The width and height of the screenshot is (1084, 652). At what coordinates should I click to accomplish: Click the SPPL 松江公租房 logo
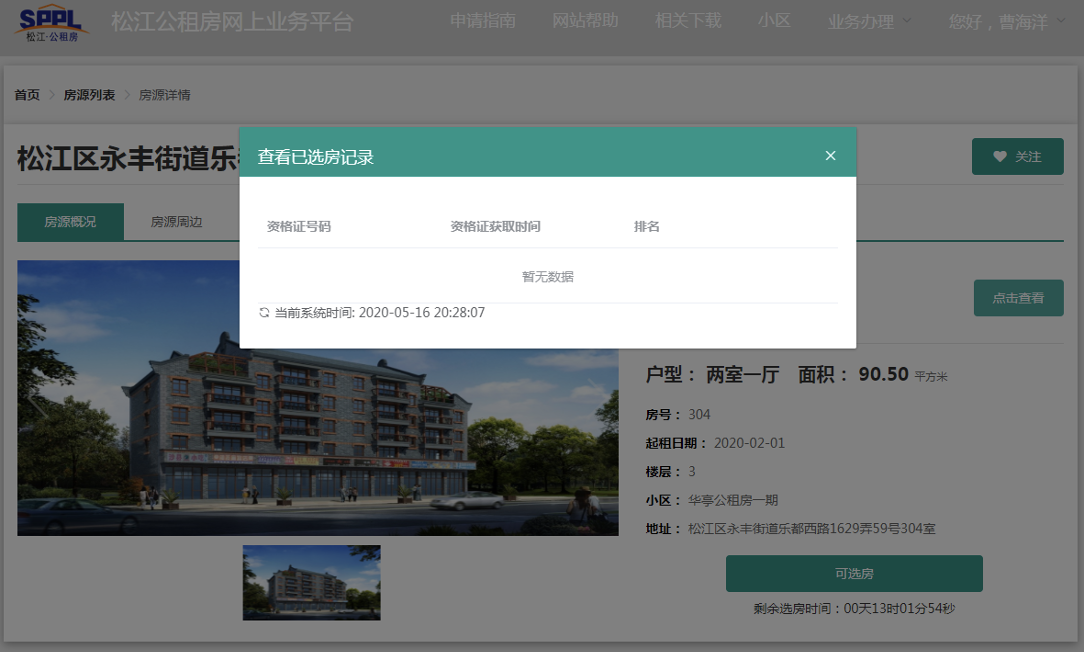[x=52, y=22]
